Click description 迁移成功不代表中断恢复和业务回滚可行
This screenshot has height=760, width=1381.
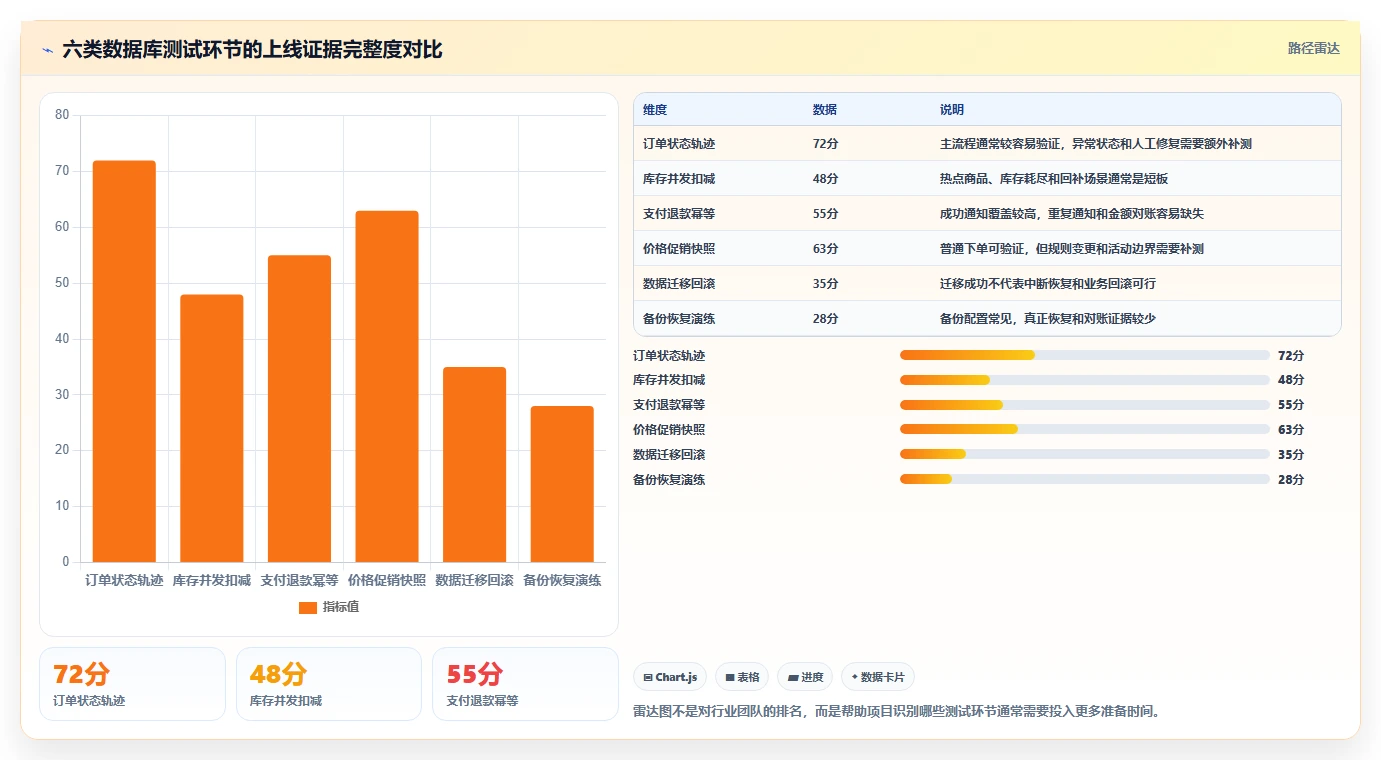(x=1048, y=284)
